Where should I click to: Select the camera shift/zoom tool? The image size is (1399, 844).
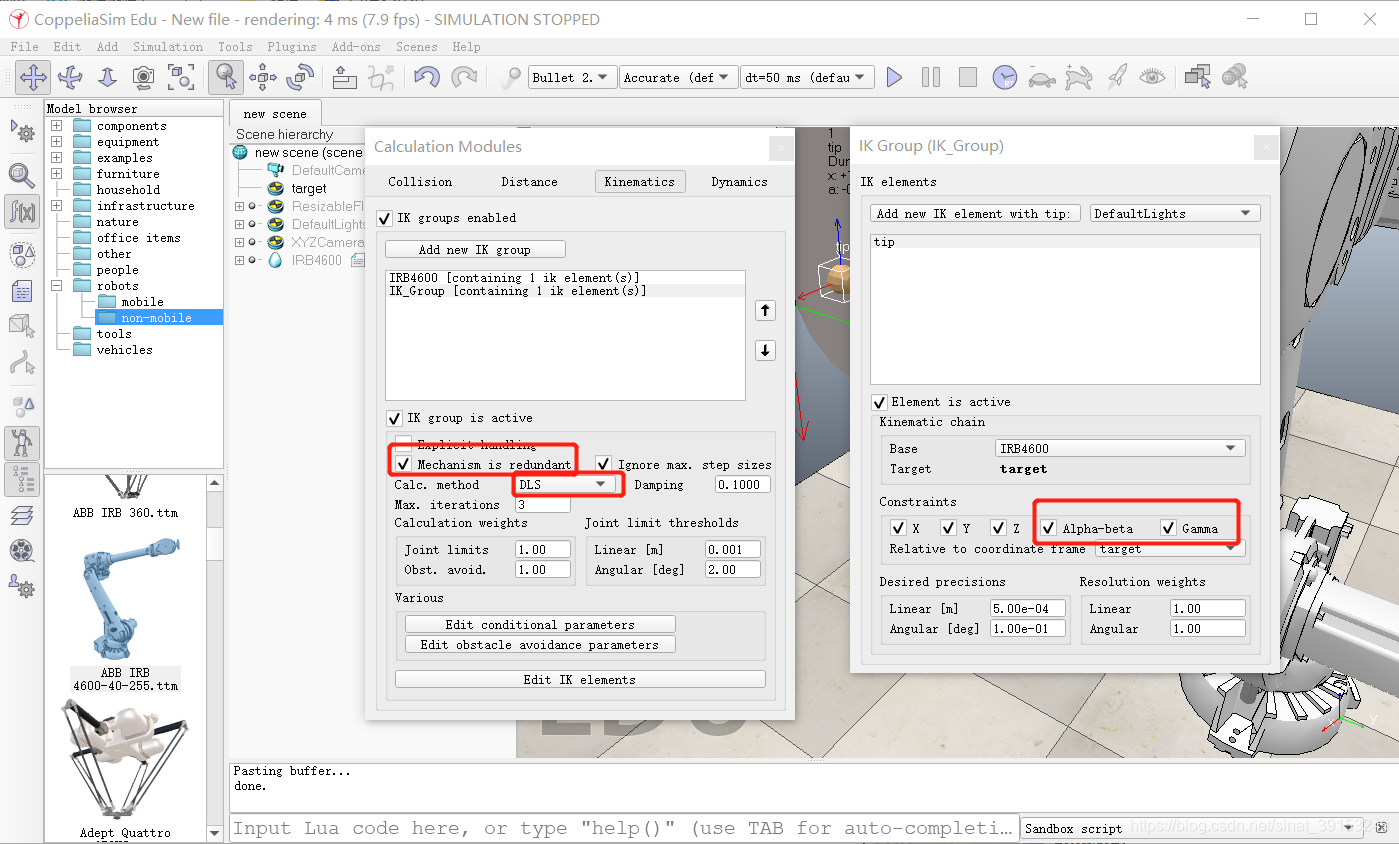click(107, 77)
